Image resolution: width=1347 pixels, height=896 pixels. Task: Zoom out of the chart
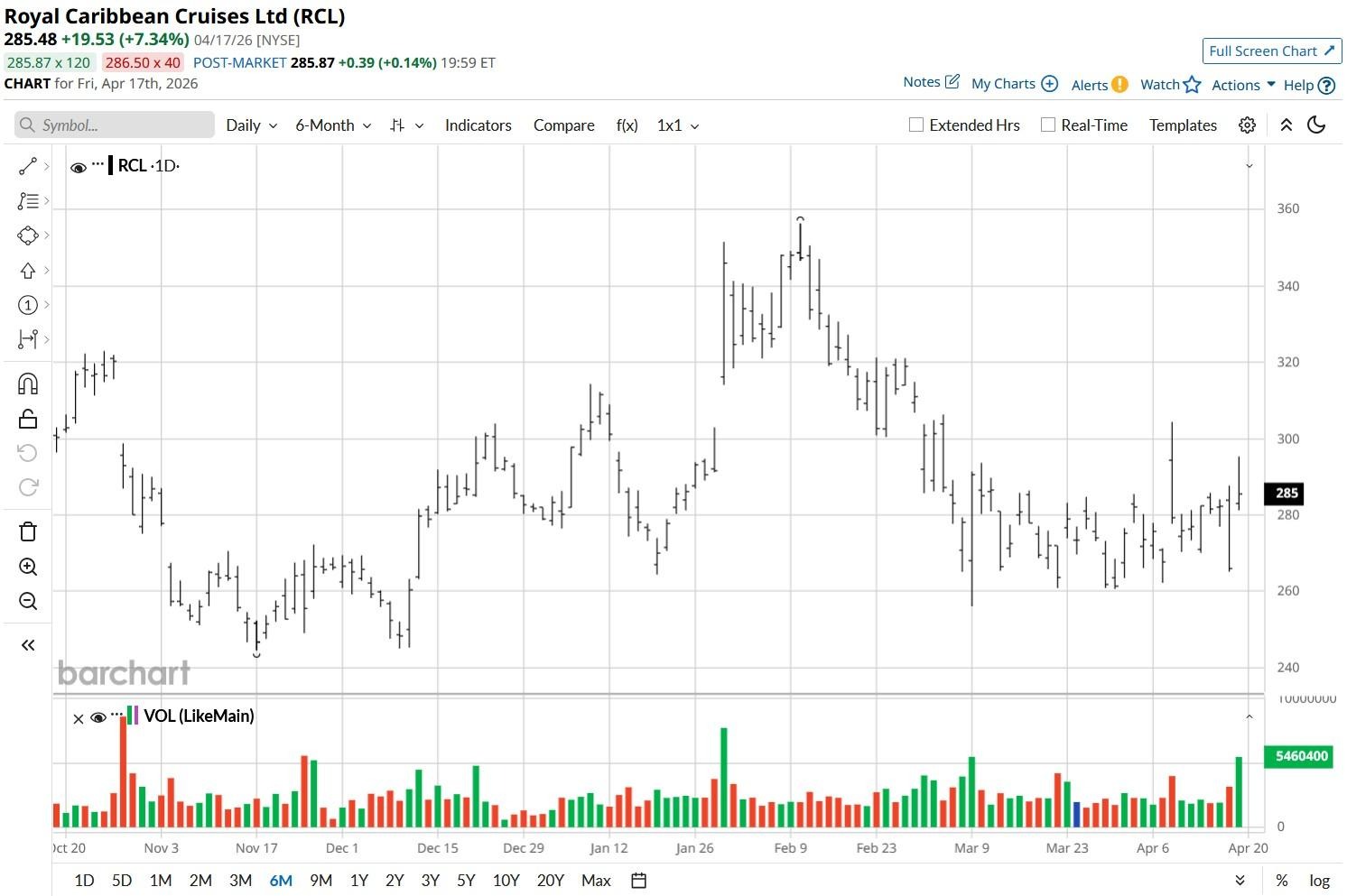pos(28,601)
